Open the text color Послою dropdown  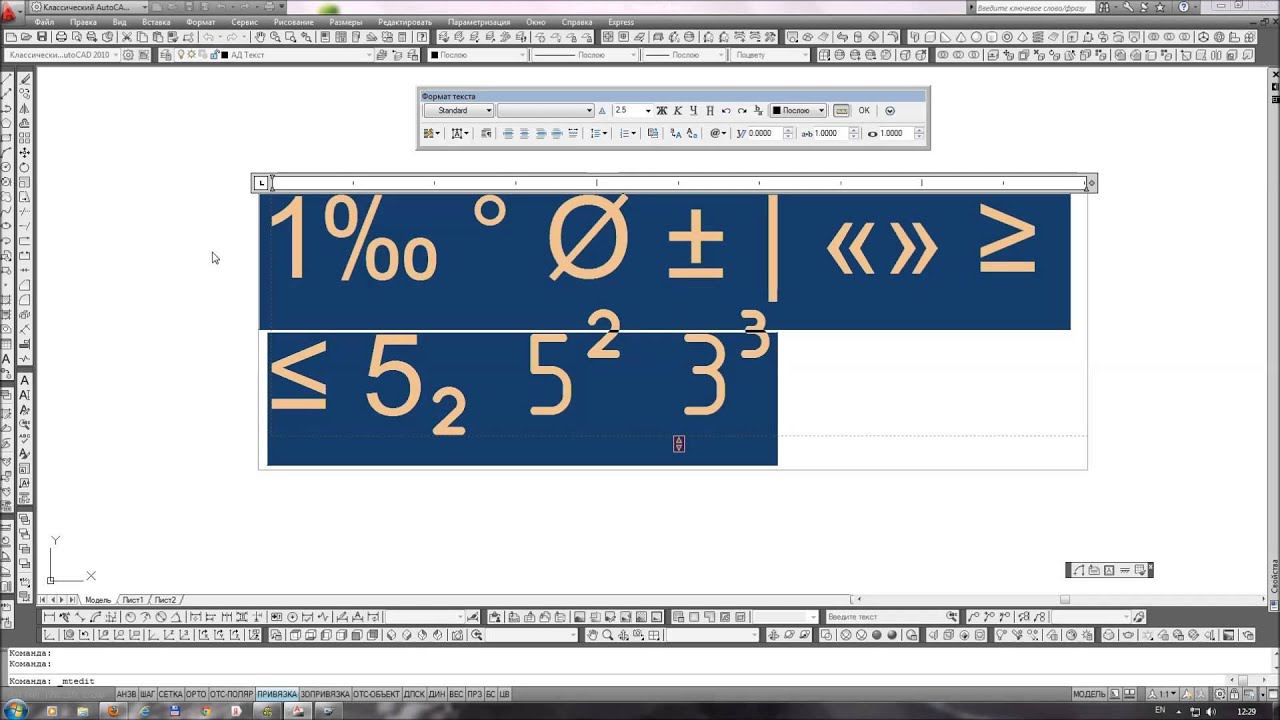click(x=798, y=111)
